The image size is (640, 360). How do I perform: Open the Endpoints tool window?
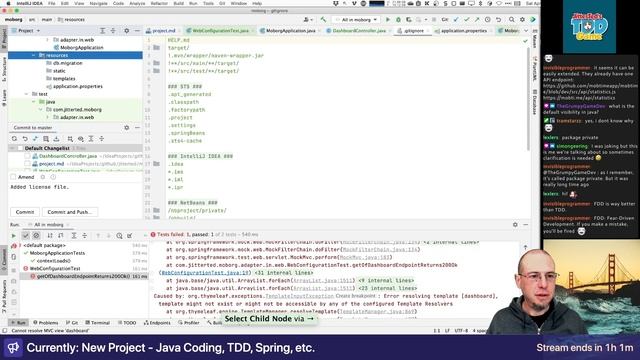click(x=157, y=322)
